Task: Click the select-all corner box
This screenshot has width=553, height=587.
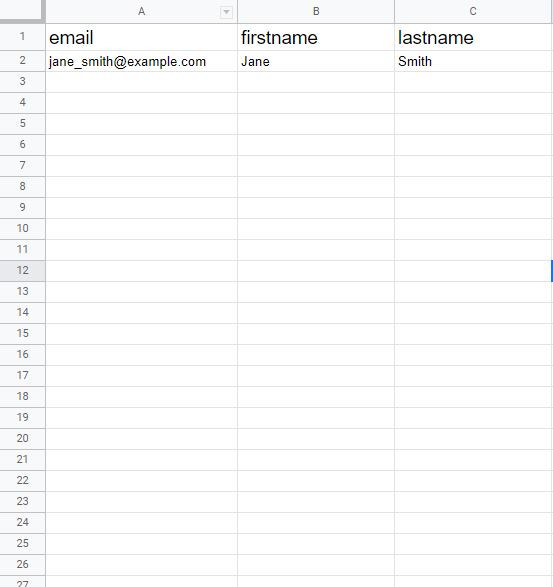Action: coord(22,10)
